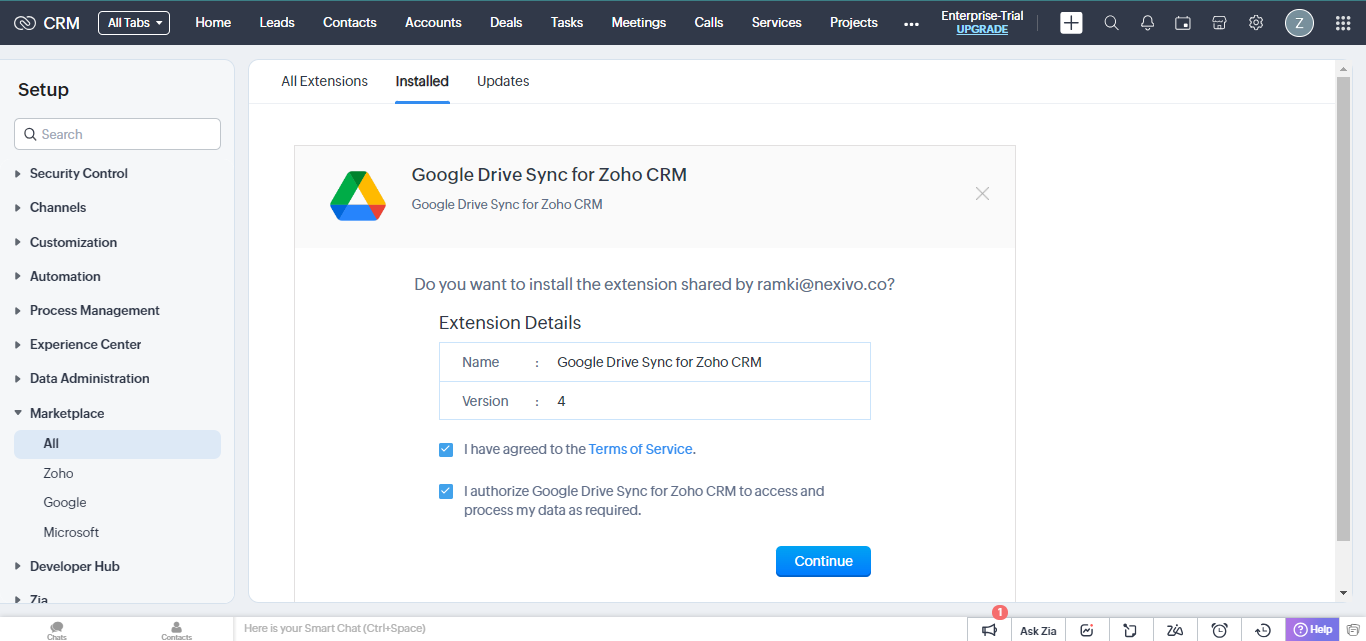Go to Contacts module in top navigation

pyautogui.click(x=350, y=23)
